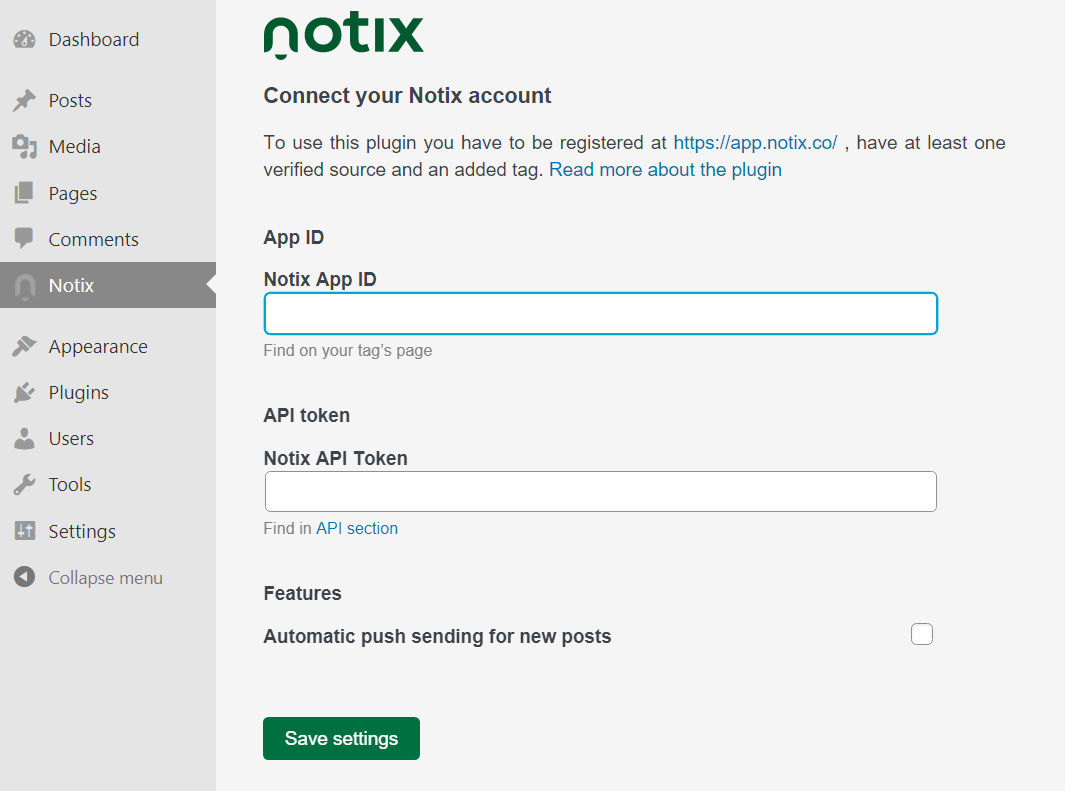Open Settings in the sidebar
This screenshot has height=791, width=1065.
82,532
